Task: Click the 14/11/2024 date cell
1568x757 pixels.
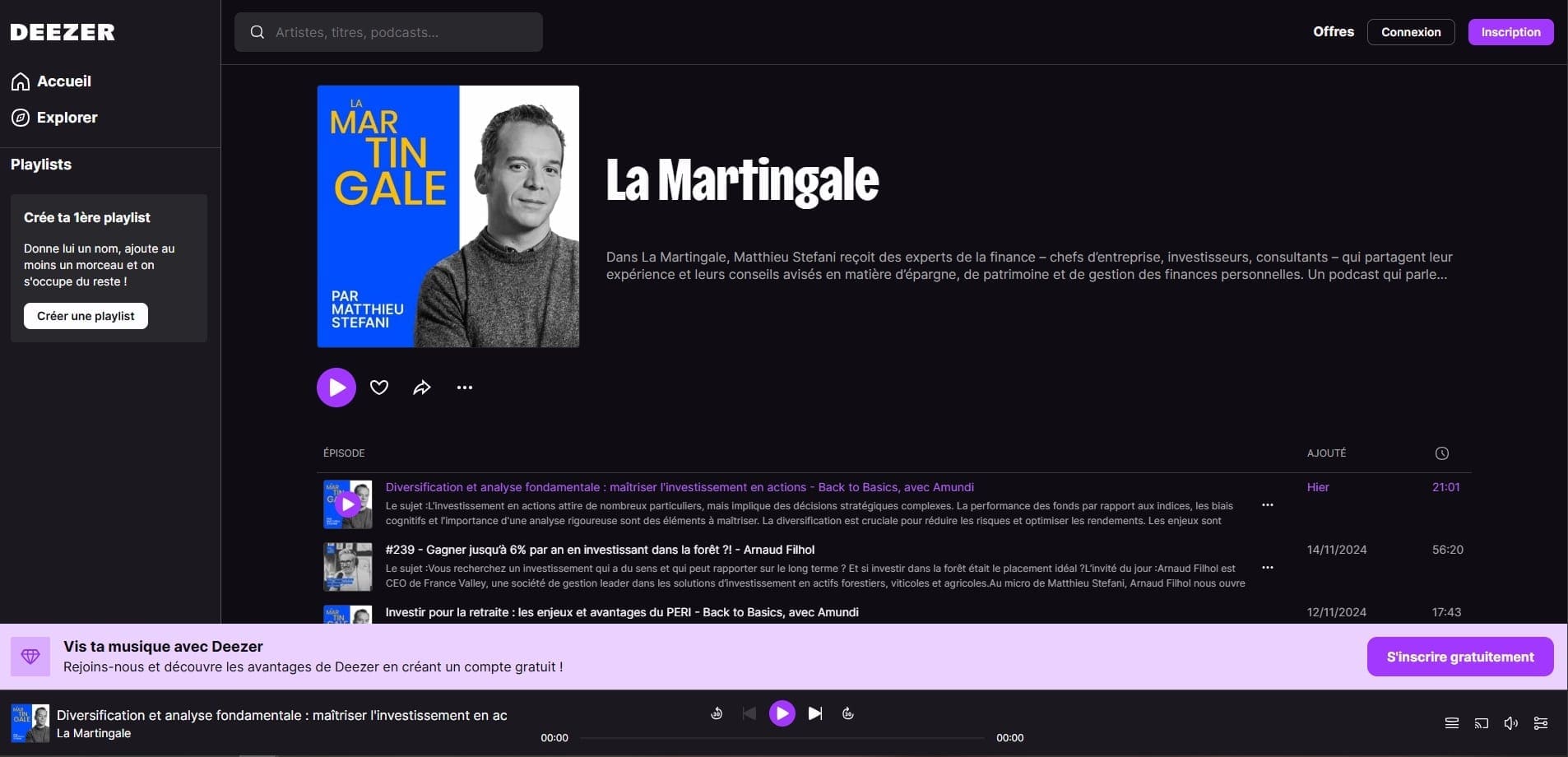Action: pyautogui.click(x=1337, y=550)
